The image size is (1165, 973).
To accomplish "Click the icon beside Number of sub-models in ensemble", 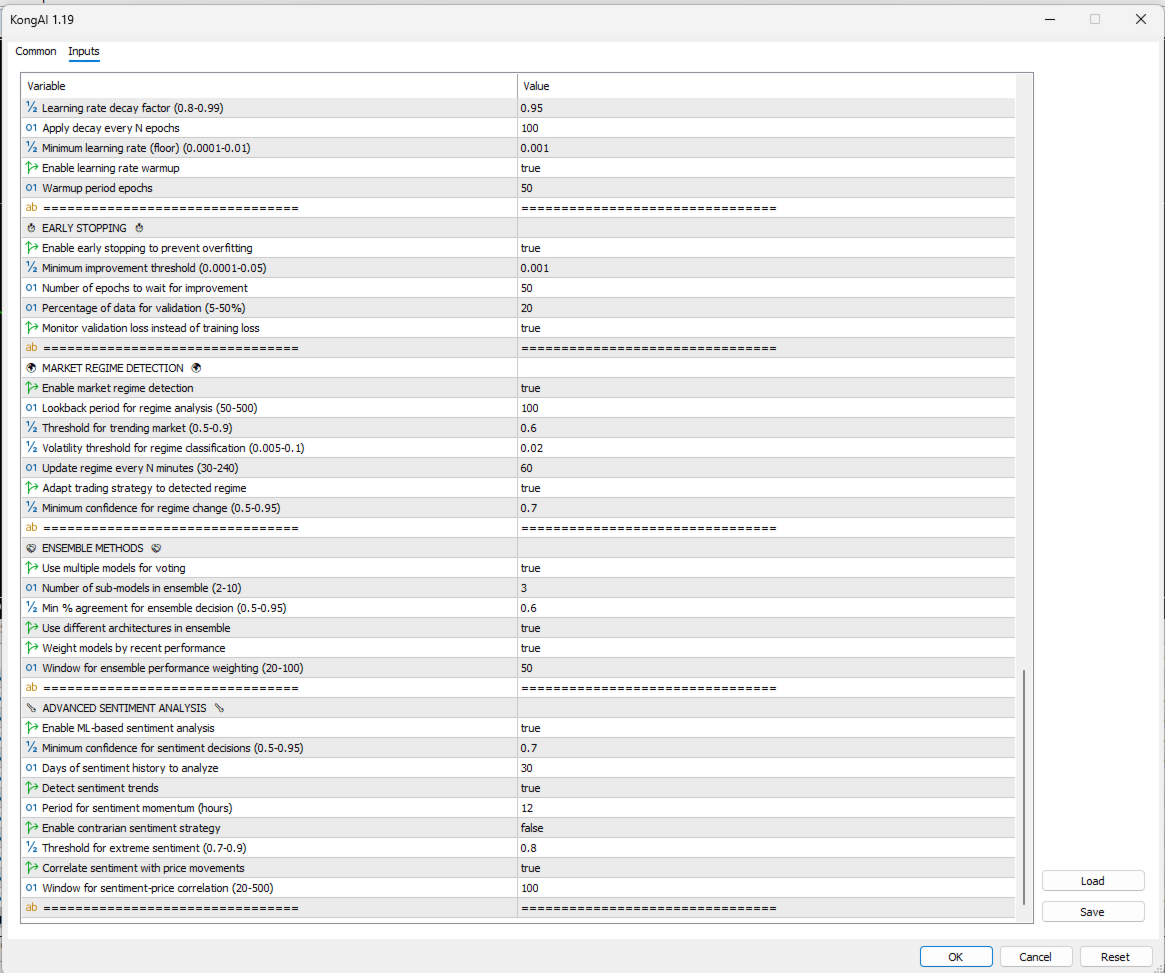I will 31,588.
